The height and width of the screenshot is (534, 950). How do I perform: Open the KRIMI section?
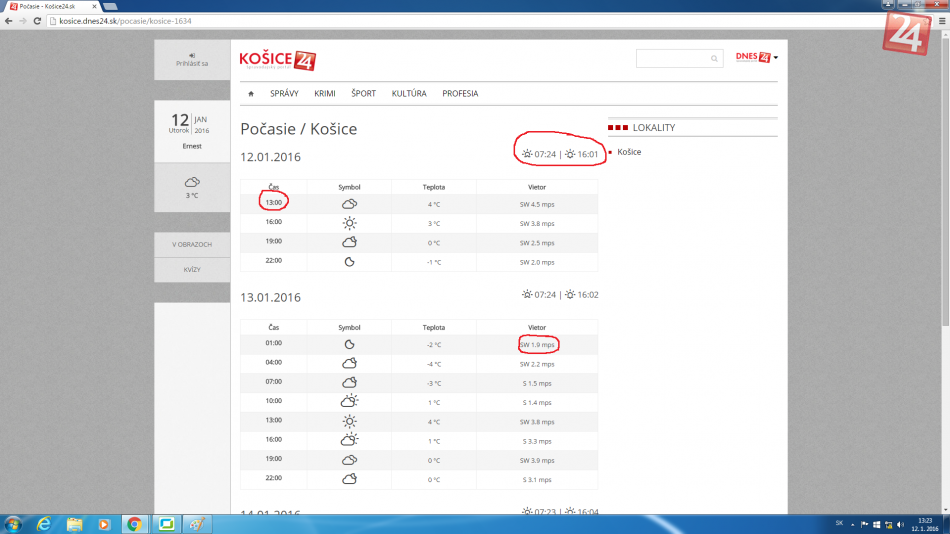pyautogui.click(x=324, y=94)
